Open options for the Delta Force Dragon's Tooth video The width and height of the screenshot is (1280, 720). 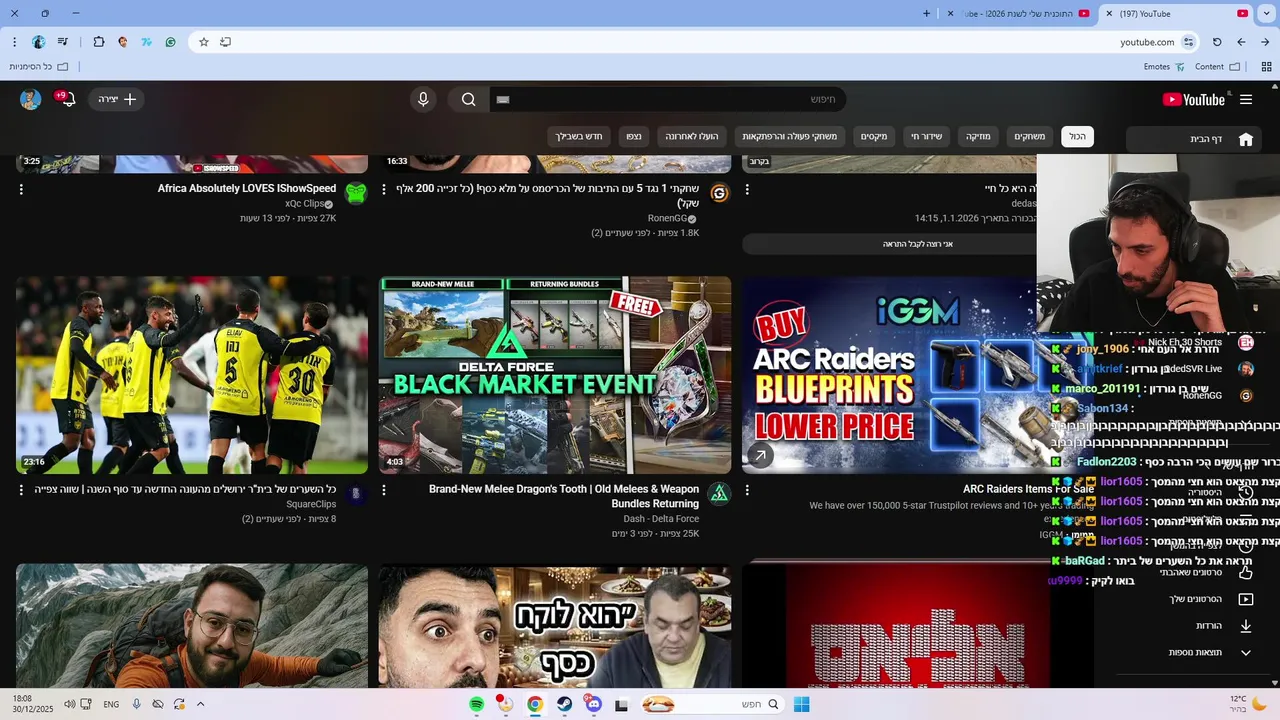384,490
